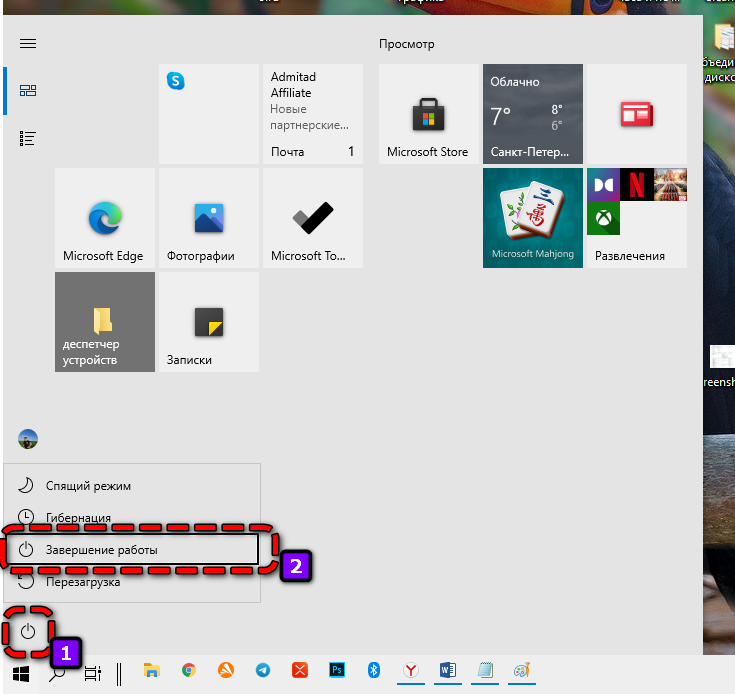735x694 pixels.
Task: Open the Развлечения tile folder
Action: 637,218
